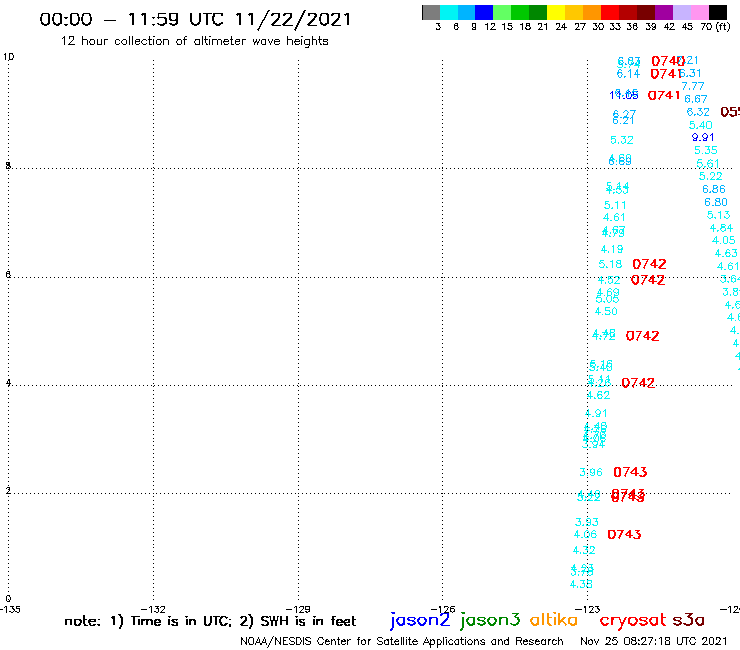Click the wave height value '5.32'
This screenshot has height=650, width=740.
pyautogui.click(x=622, y=140)
